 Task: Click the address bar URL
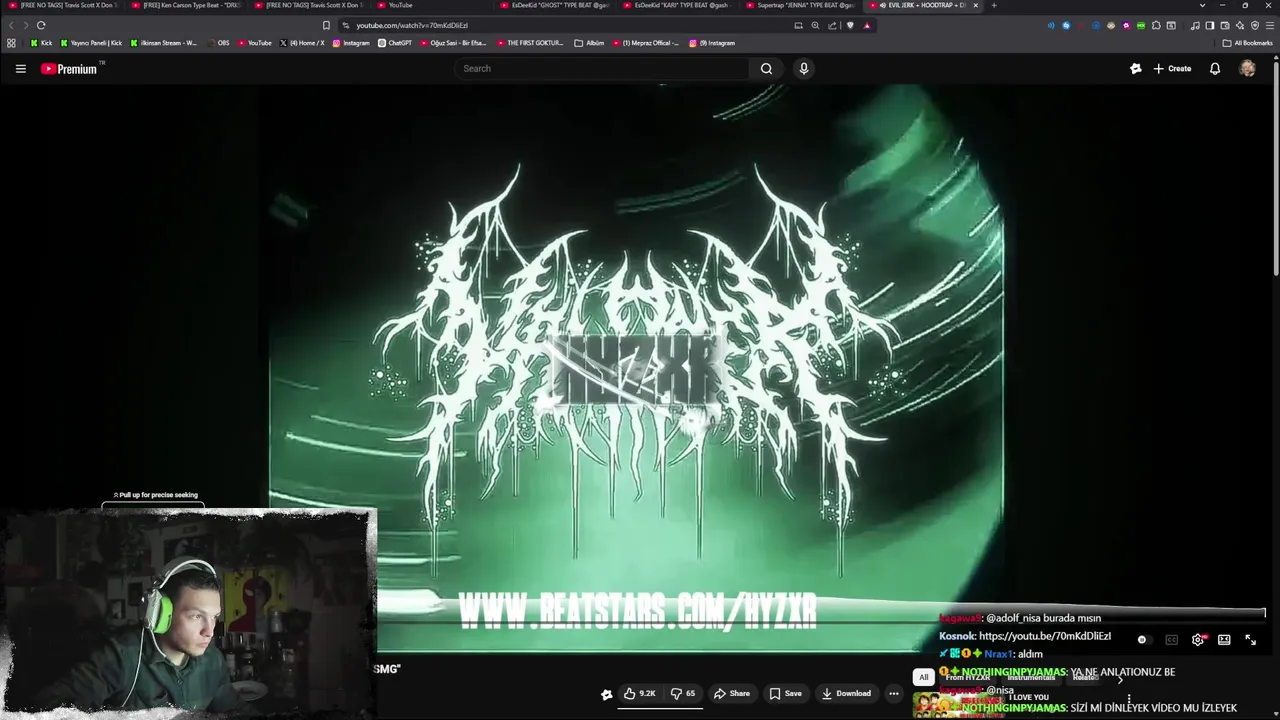(x=412, y=25)
